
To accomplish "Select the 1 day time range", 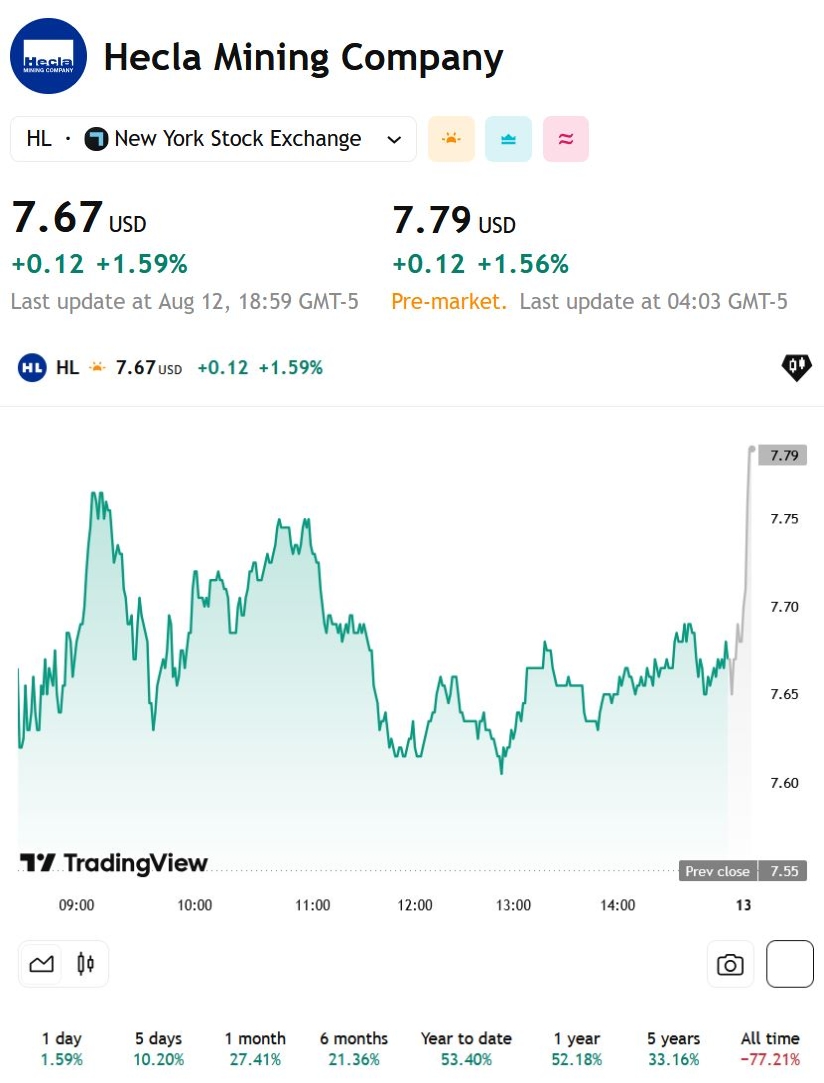I will [x=62, y=1048].
